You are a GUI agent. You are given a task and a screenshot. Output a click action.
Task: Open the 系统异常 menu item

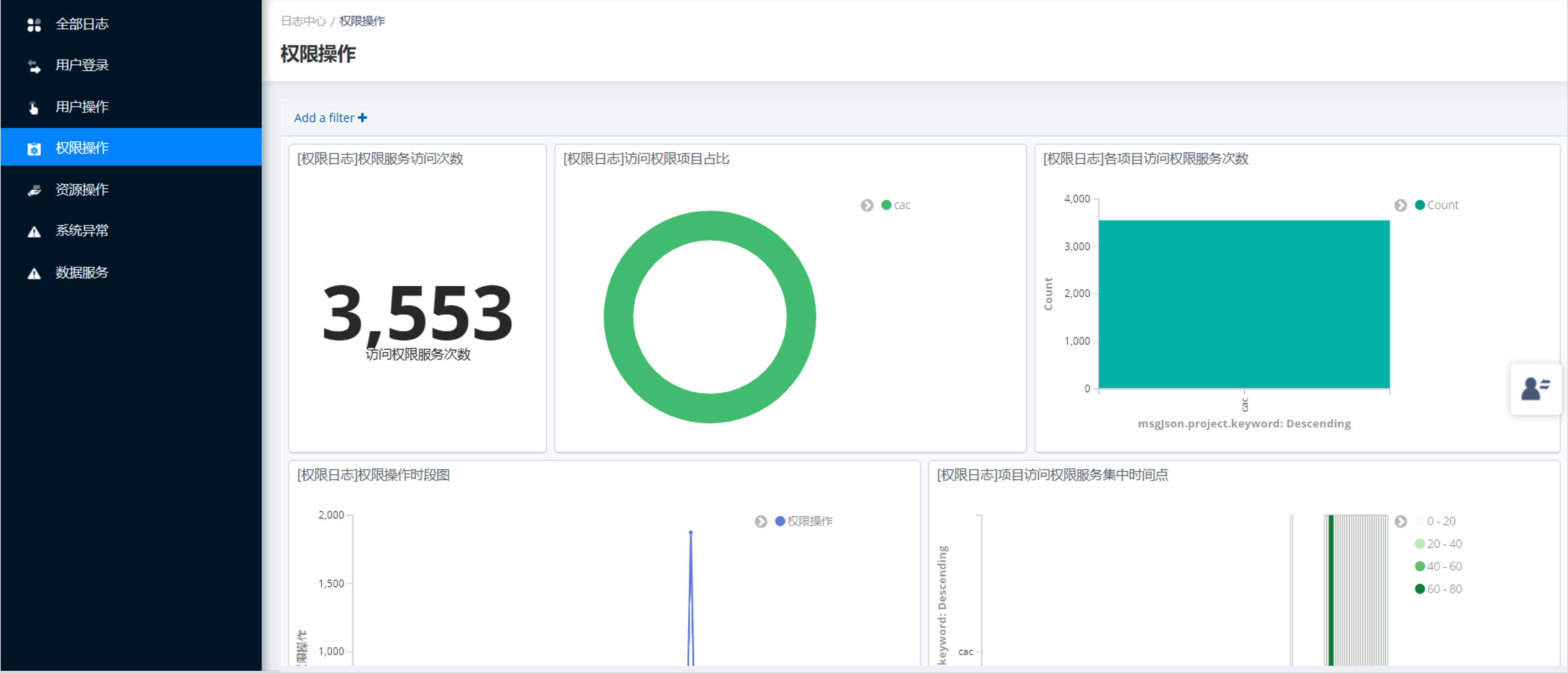[131, 231]
